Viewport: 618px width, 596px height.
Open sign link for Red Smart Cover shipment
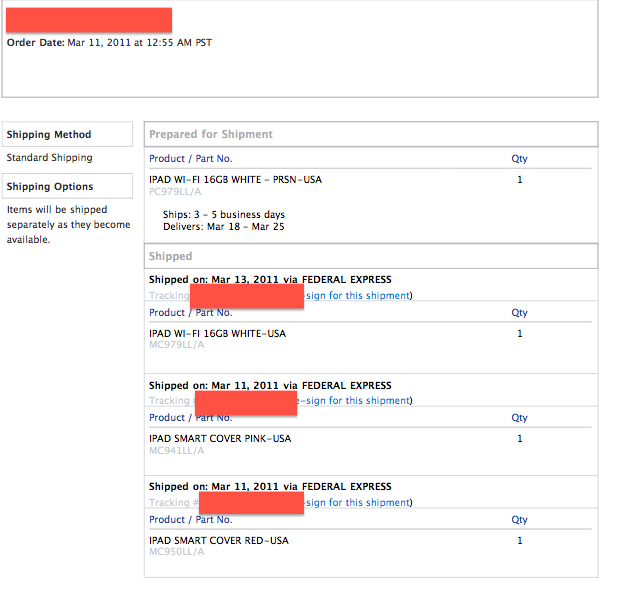[x=358, y=503]
